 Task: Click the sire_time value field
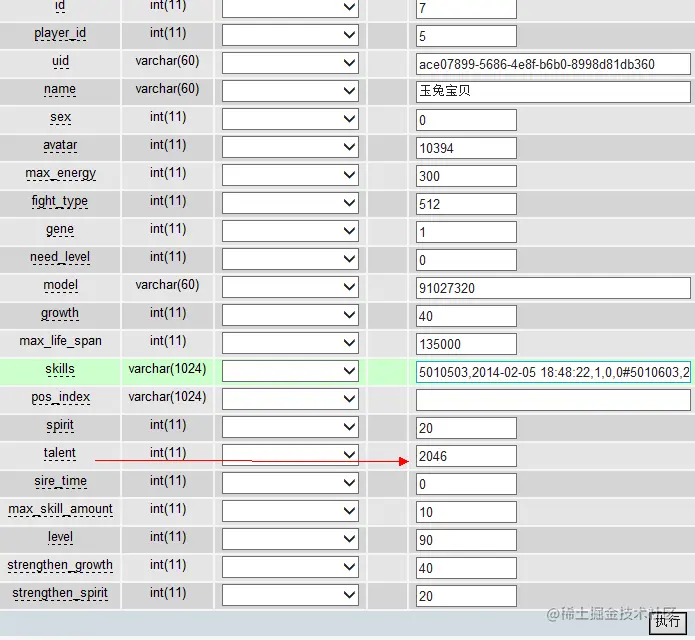pyautogui.click(x=466, y=484)
